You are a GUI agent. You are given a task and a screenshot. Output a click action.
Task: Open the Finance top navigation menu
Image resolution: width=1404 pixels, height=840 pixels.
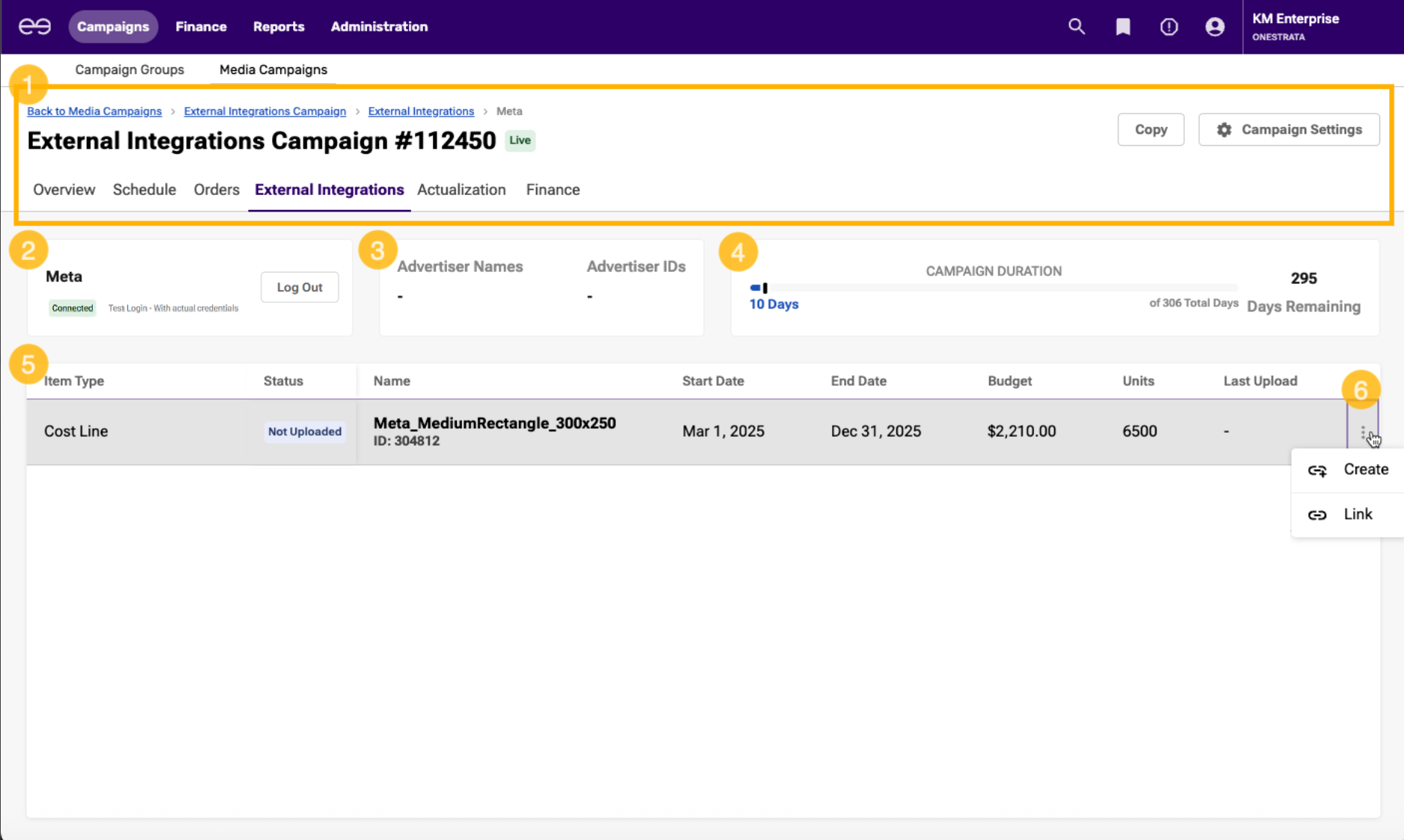pyautogui.click(x=201, y=27)
